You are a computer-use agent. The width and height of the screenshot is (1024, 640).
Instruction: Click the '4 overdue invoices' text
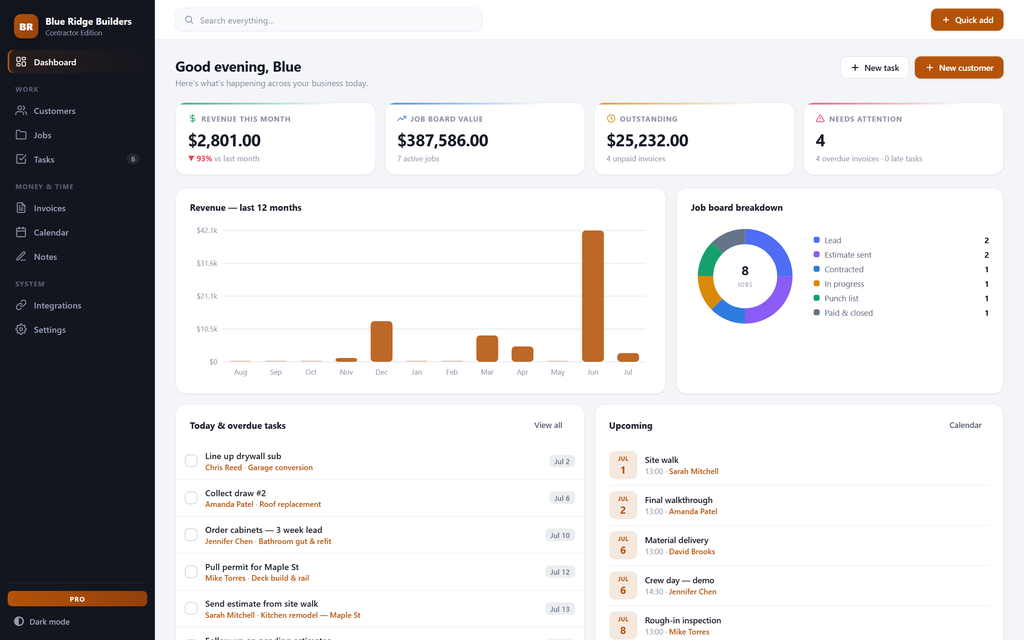846,159
